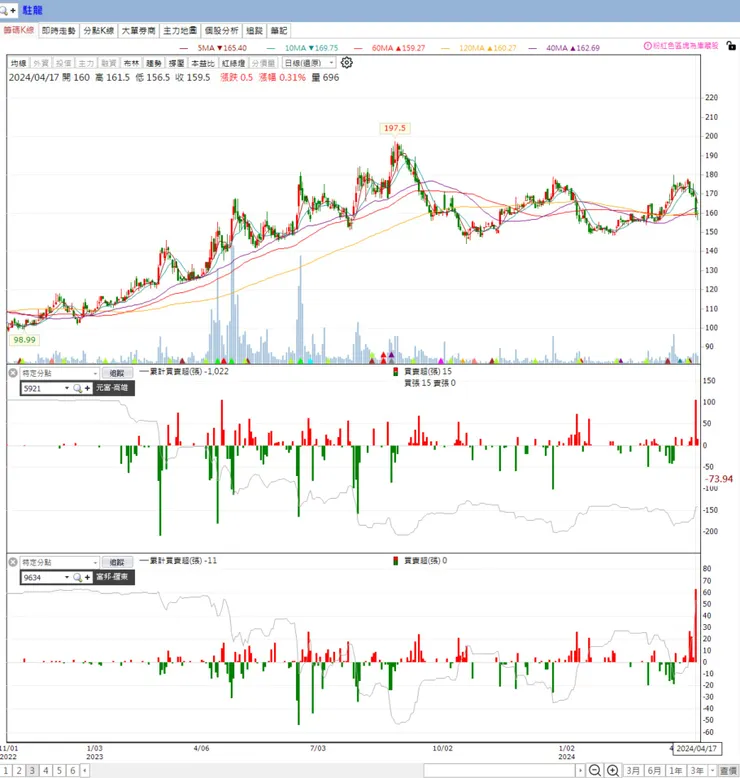Click the 5MA 165.40 legend label
Screen dimensions: 740x778
pyautogui.click(x=221, y=48)
